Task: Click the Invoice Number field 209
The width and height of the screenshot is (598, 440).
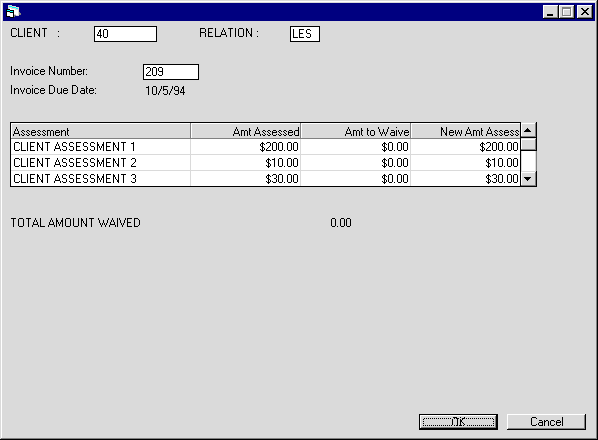Action: (171, 72)
